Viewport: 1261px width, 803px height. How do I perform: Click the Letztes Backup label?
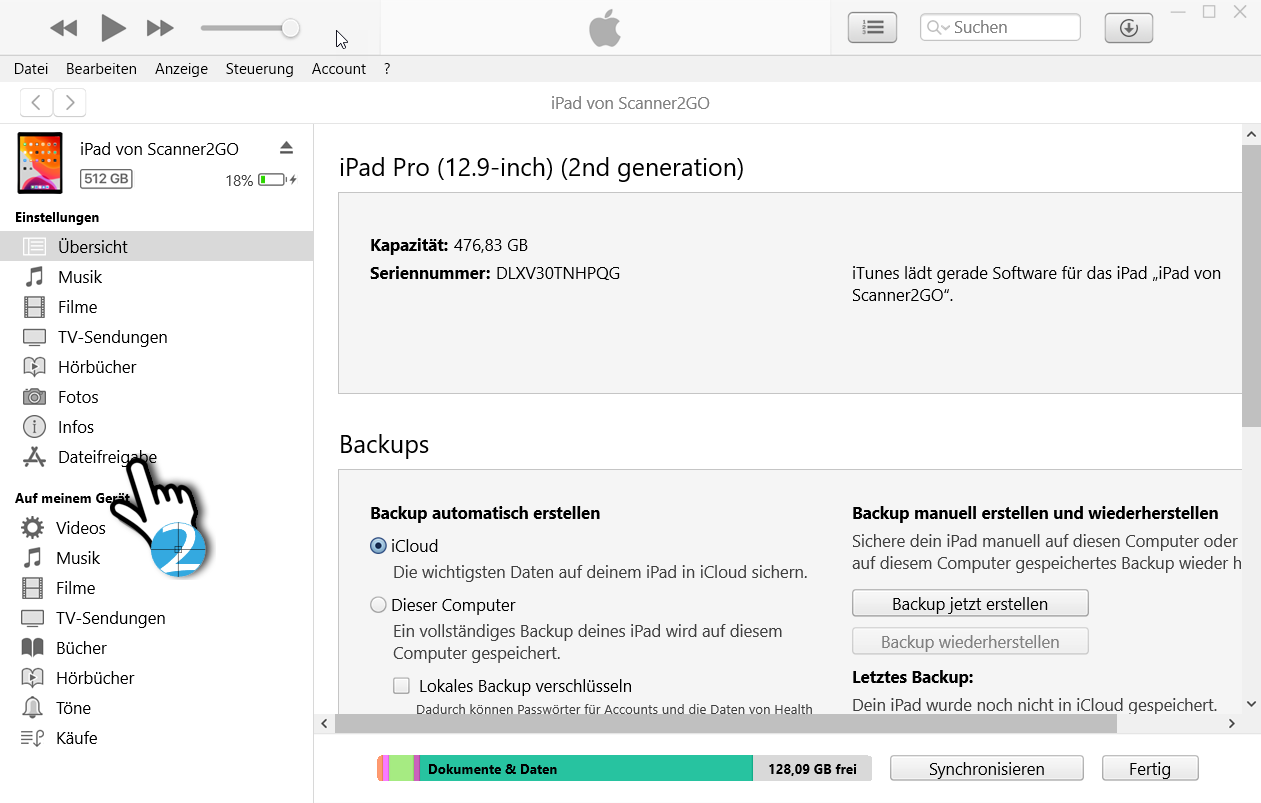(912, 677)
